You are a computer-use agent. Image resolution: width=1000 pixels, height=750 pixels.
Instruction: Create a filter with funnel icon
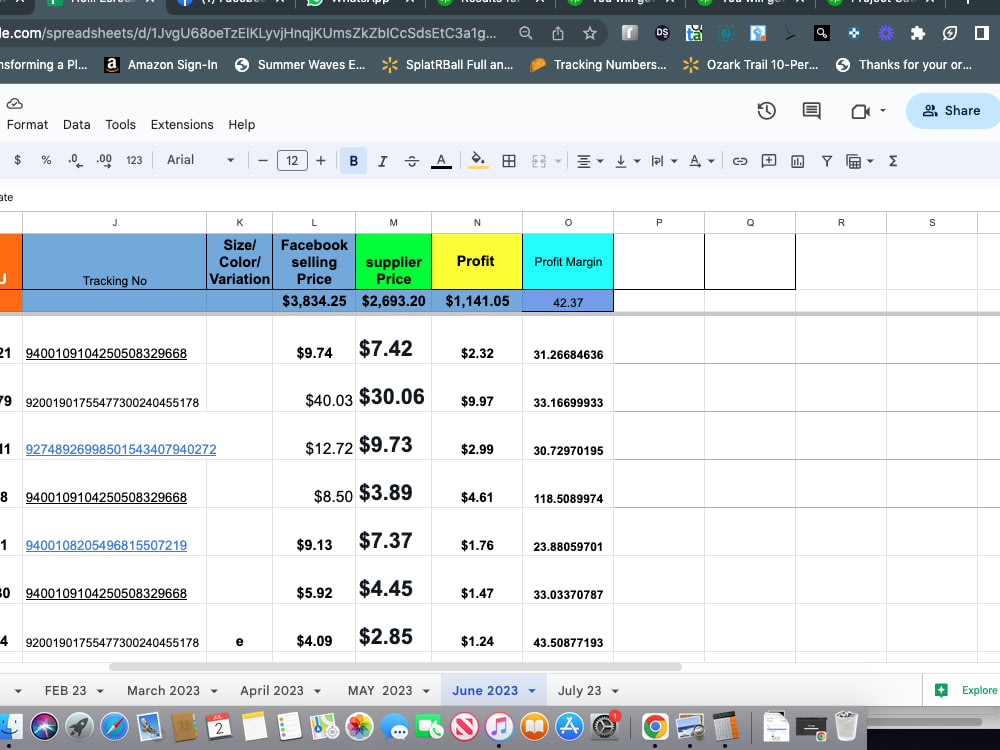pyautogui.click(x=827, y=161)
